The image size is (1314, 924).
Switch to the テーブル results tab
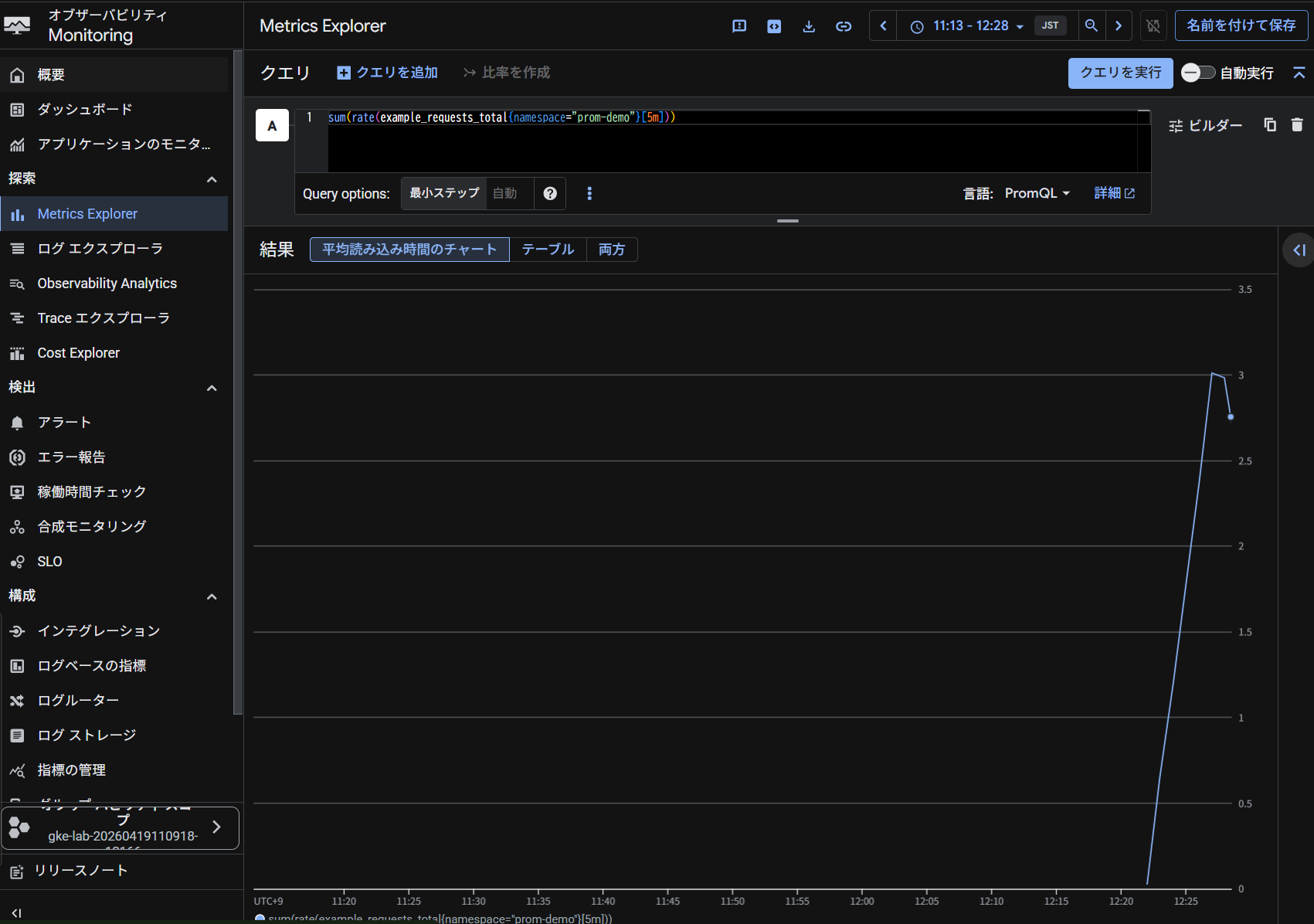point(548,250)
